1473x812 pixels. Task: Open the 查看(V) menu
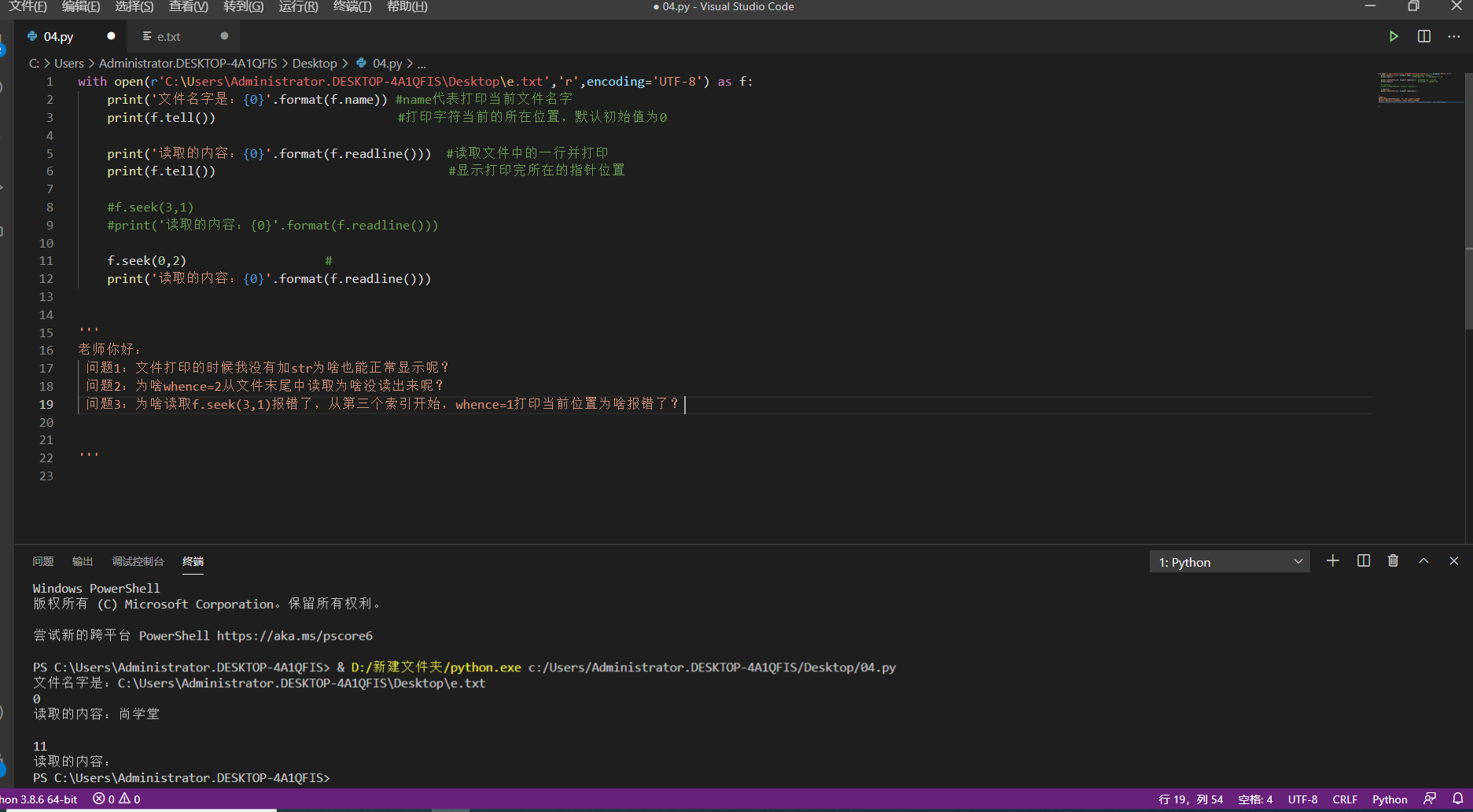(x=189, y=6)
